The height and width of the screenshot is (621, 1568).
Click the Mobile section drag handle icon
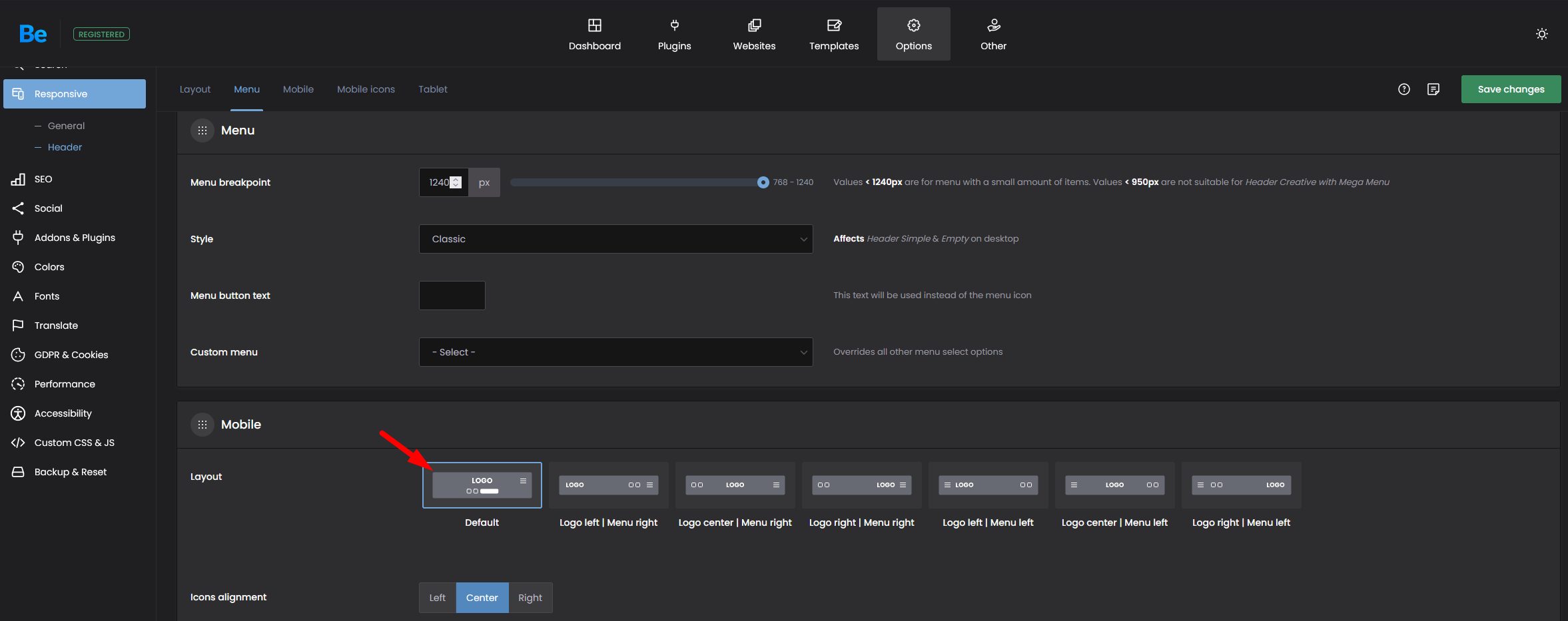pos(202,425)
